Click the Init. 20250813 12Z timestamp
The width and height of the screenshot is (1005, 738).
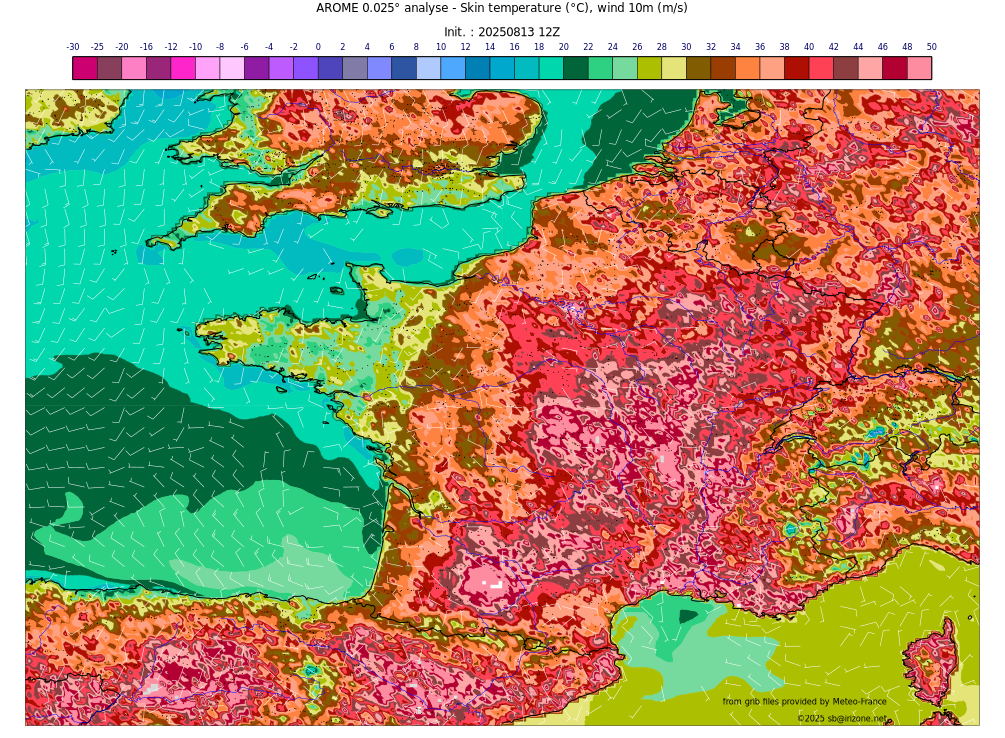coord(501,32)
